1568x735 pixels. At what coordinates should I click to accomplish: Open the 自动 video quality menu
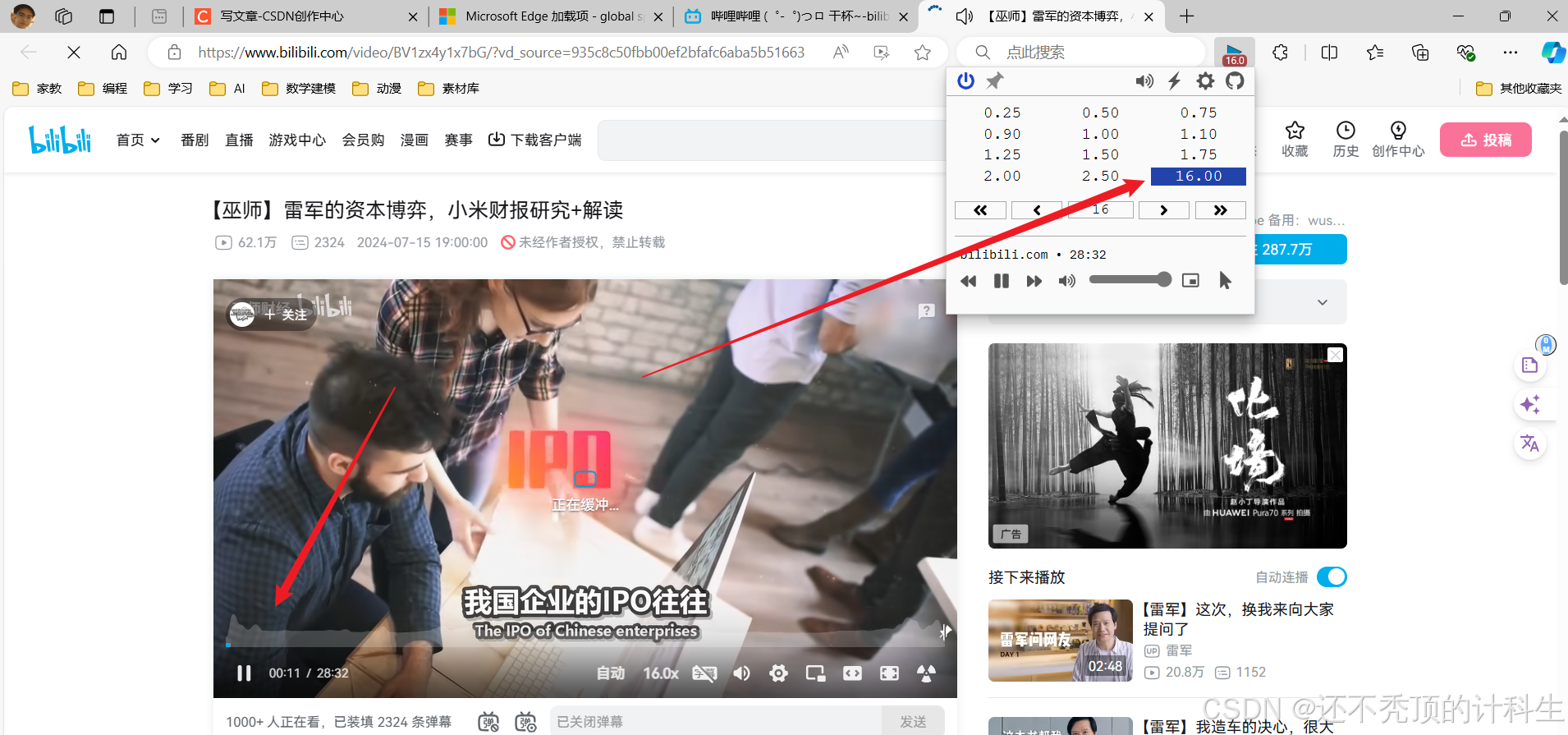(610, 673)
